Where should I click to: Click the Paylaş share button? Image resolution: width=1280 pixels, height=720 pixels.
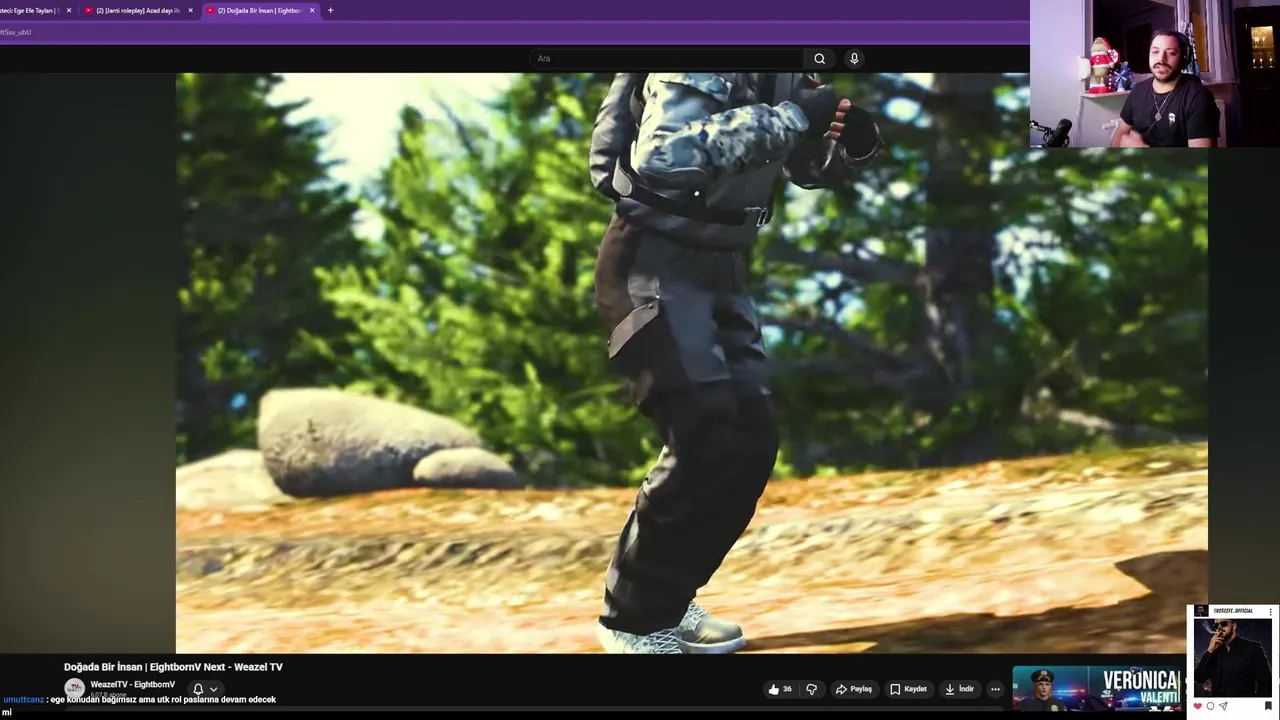click(854, 689)
